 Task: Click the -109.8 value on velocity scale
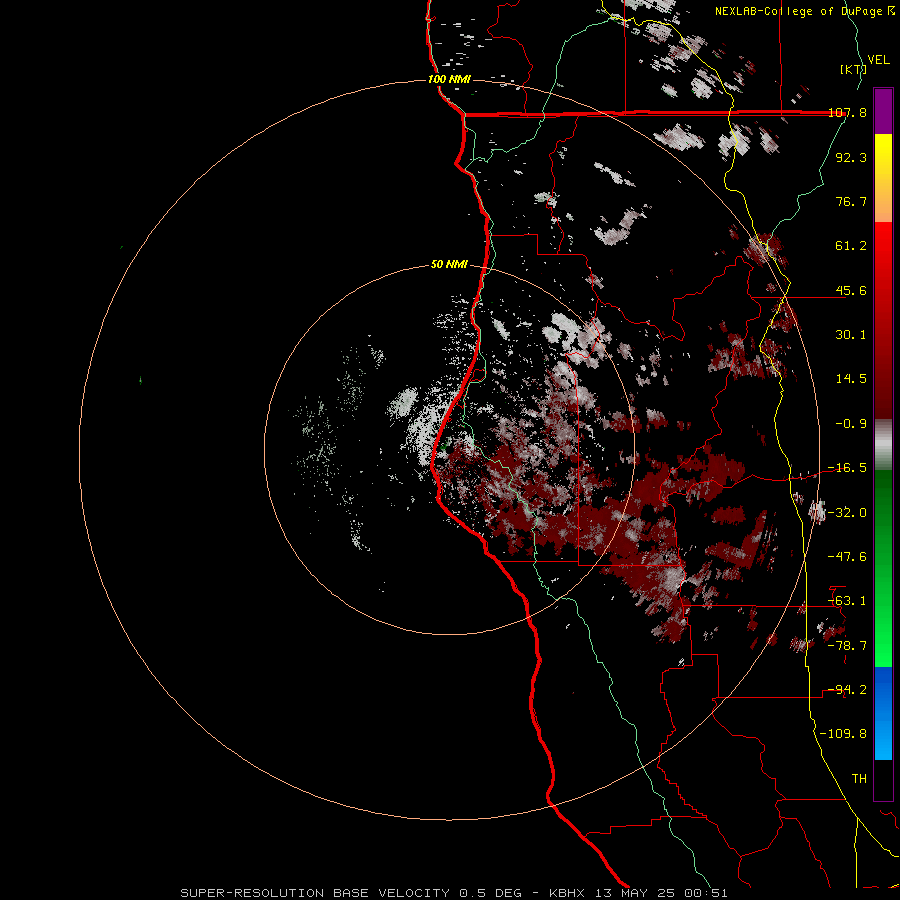[844, 734]
